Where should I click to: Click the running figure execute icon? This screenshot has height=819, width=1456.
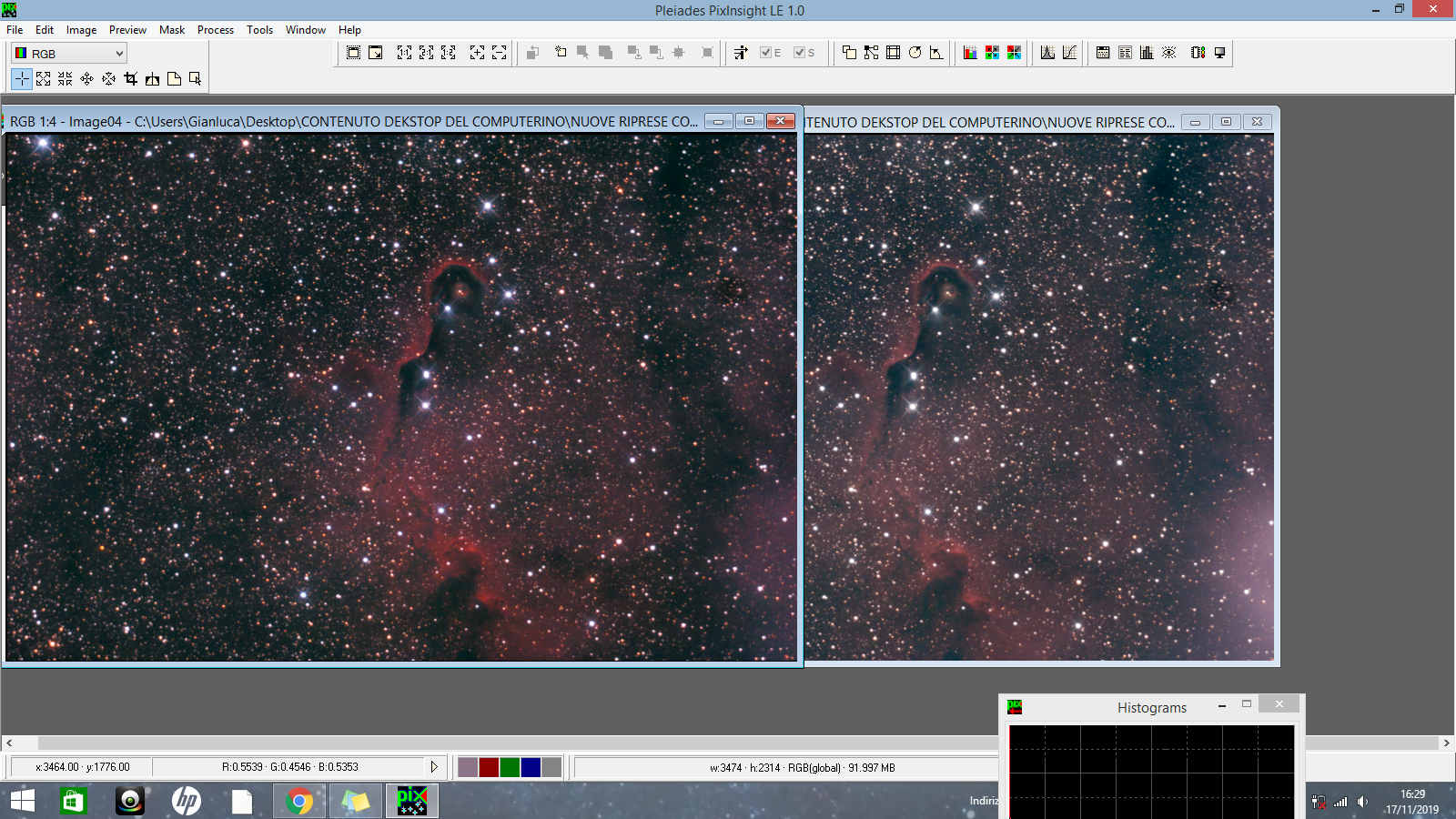click(741, 53)
